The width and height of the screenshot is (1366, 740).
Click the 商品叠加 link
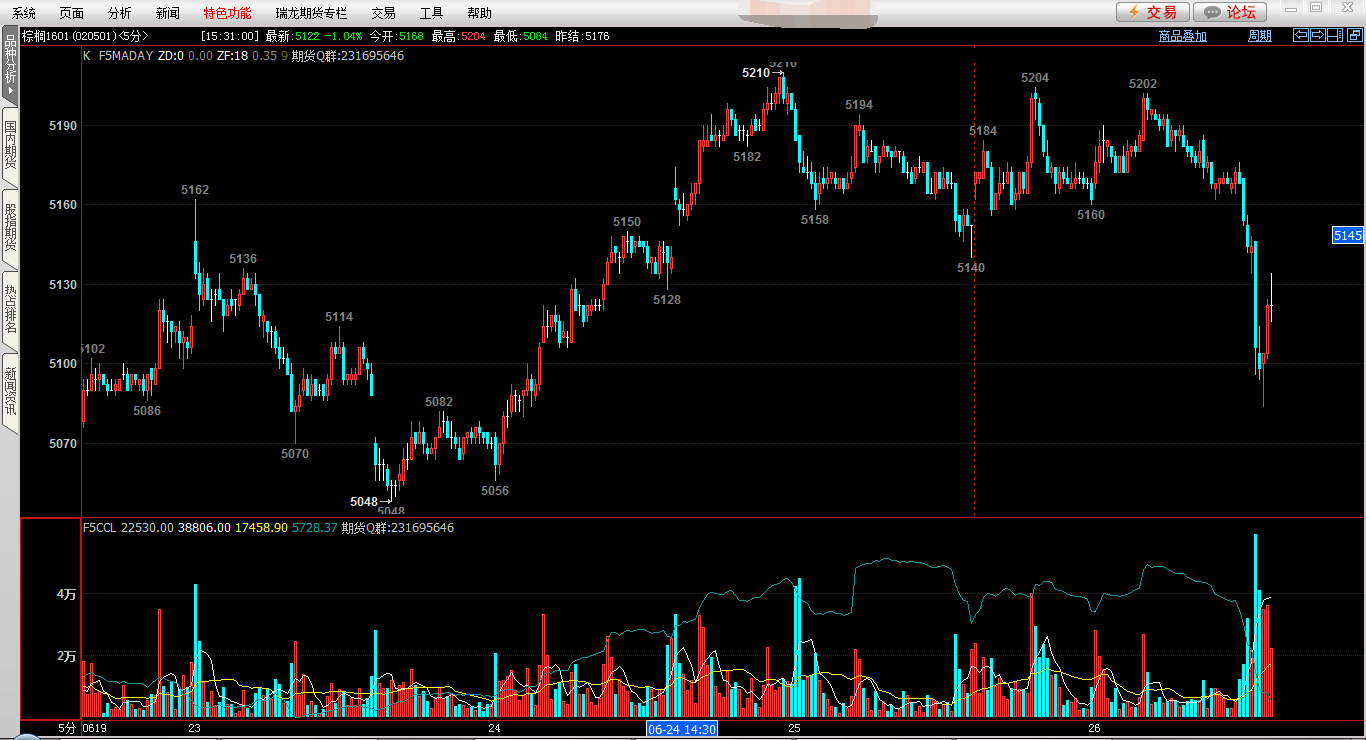pyautogui.click(x=1182, y=36)
